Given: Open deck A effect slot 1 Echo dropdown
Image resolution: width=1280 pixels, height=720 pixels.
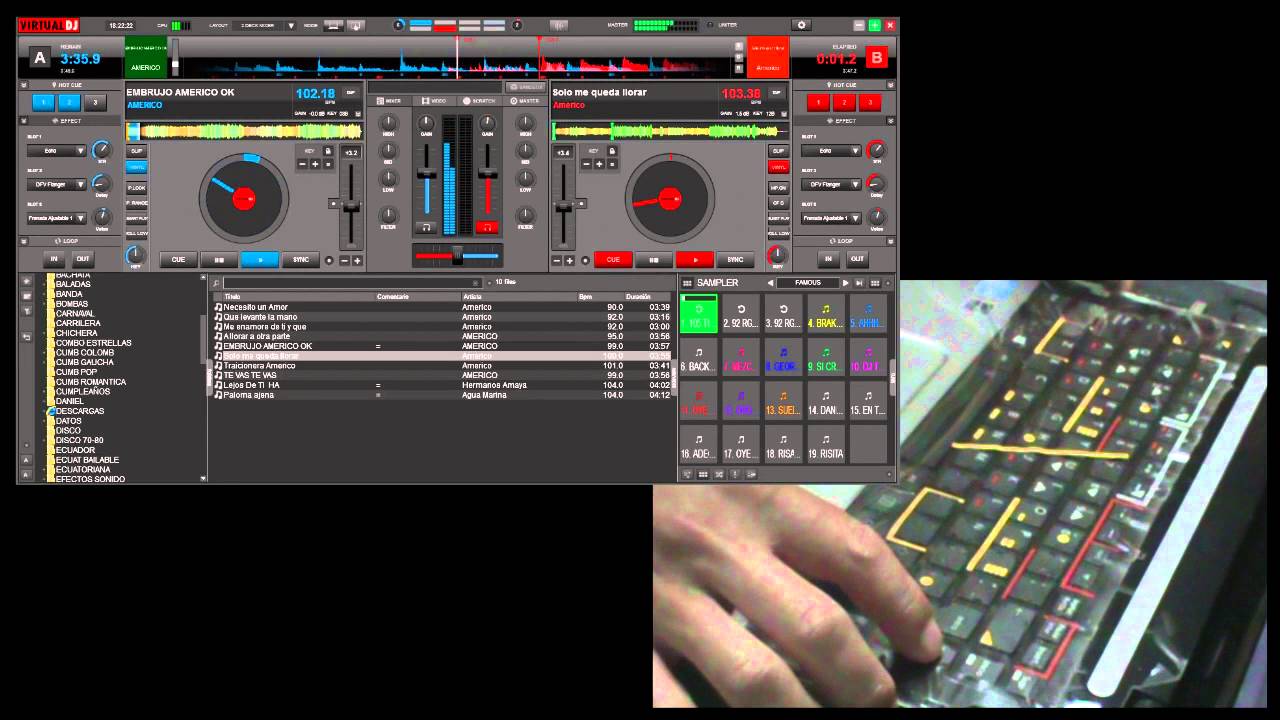Looking at the screenshot, I should pos(57,151).
